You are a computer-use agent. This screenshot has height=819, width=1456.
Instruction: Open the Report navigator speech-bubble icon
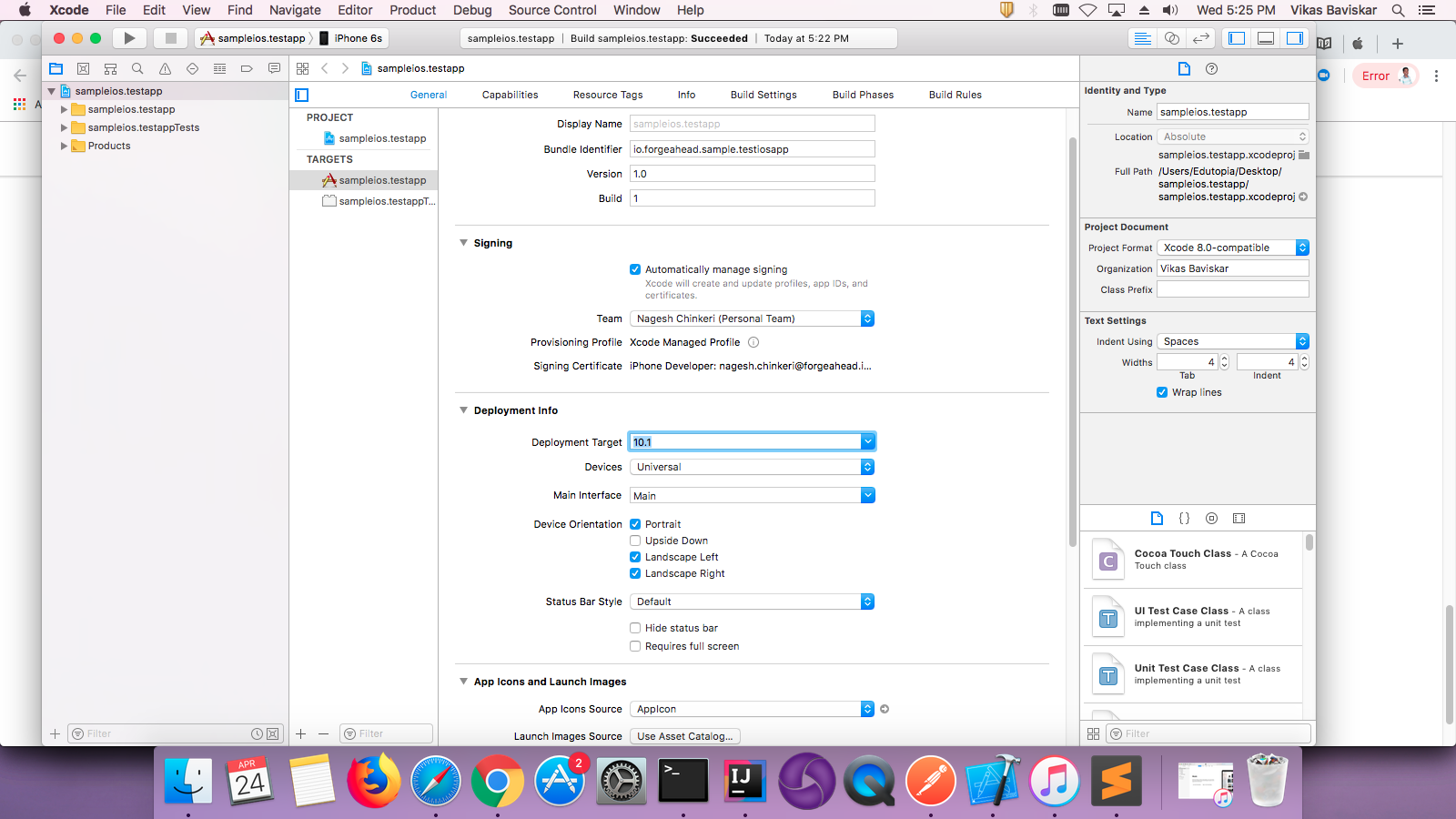pos(274,68)
